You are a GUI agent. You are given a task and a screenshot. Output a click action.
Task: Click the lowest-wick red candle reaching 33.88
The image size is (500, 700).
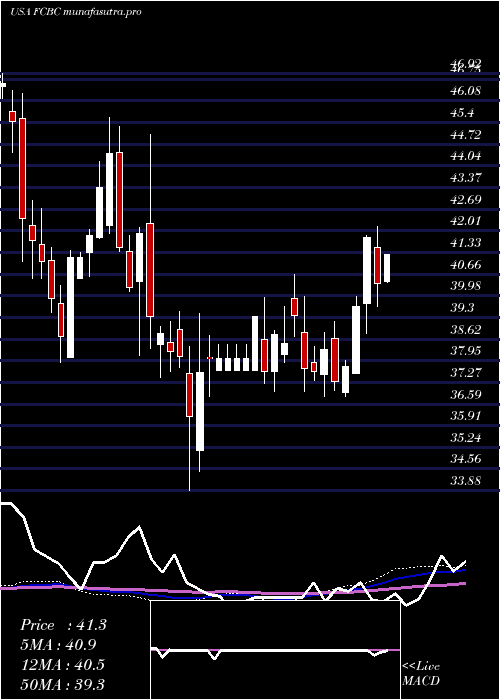pos(189,395)
